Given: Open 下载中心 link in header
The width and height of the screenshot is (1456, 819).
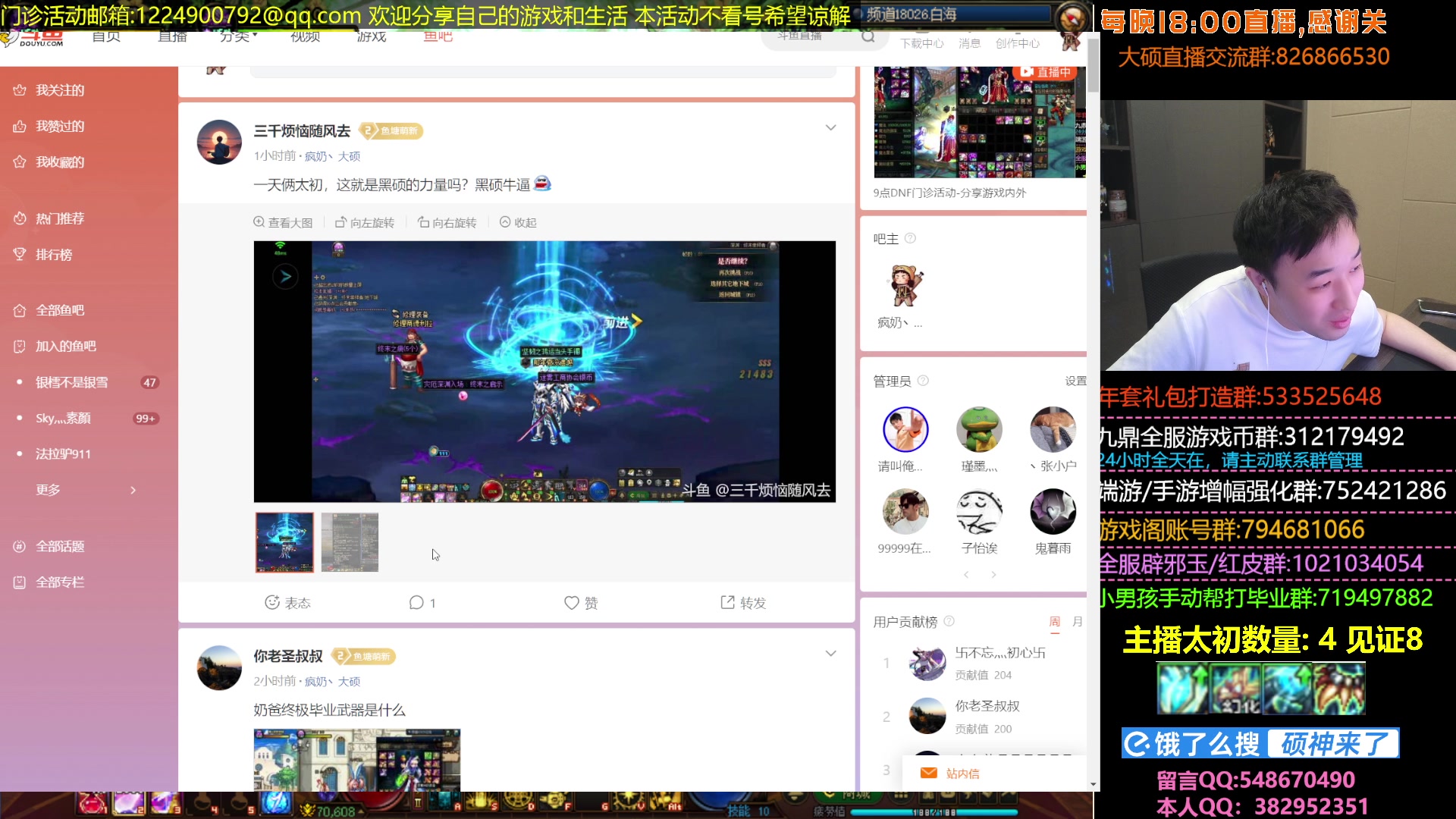Looking at the screenshot, I should click(922, 43).
